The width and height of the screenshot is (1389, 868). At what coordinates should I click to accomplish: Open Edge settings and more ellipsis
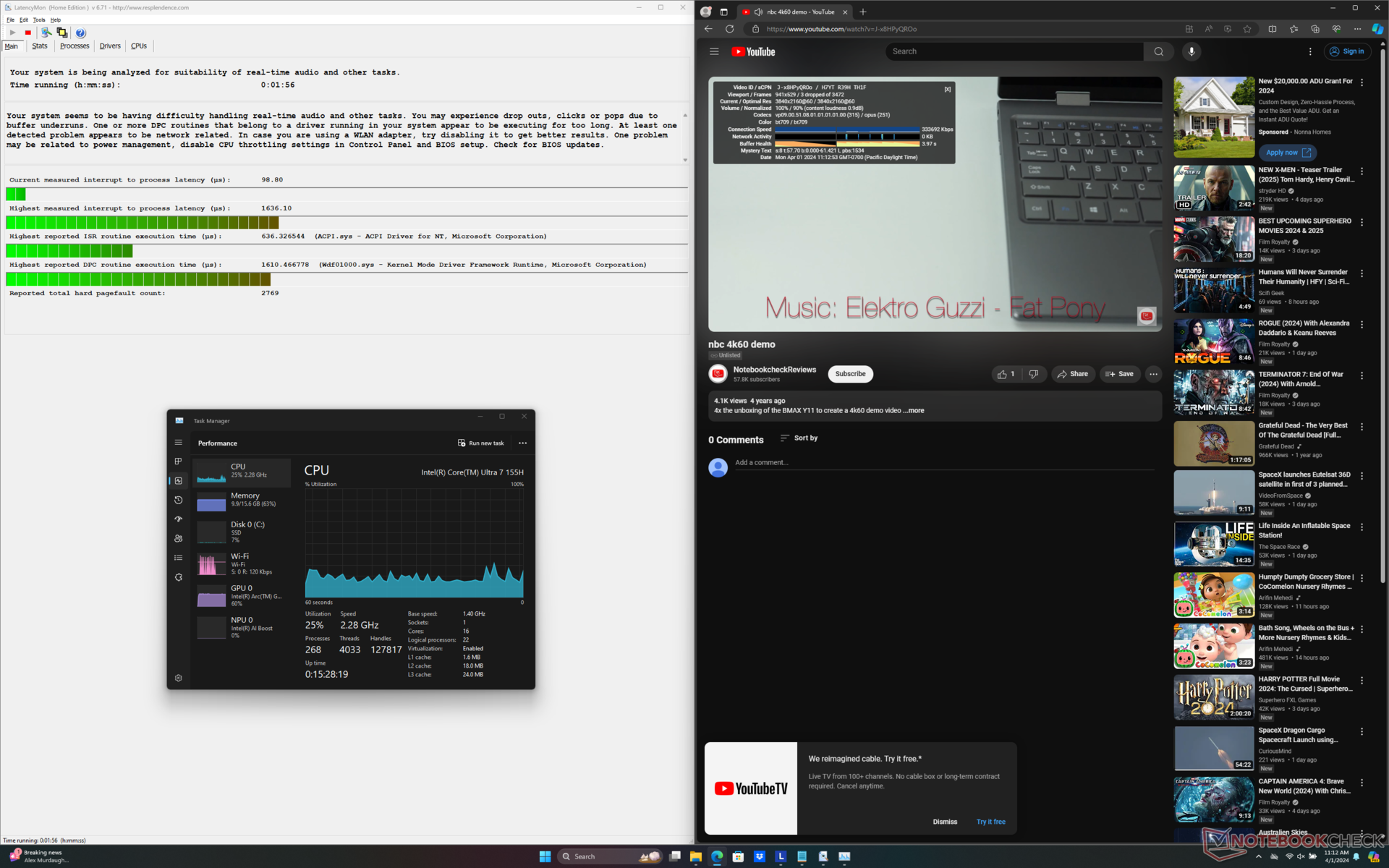tap(1357, 29)
